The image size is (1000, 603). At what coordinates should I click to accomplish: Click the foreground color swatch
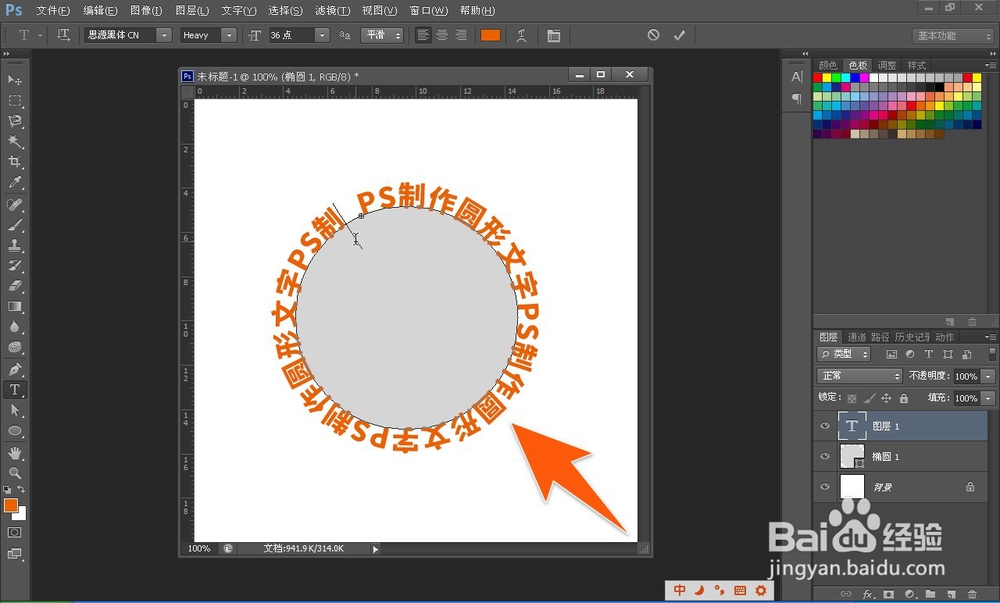click(11, 505)
